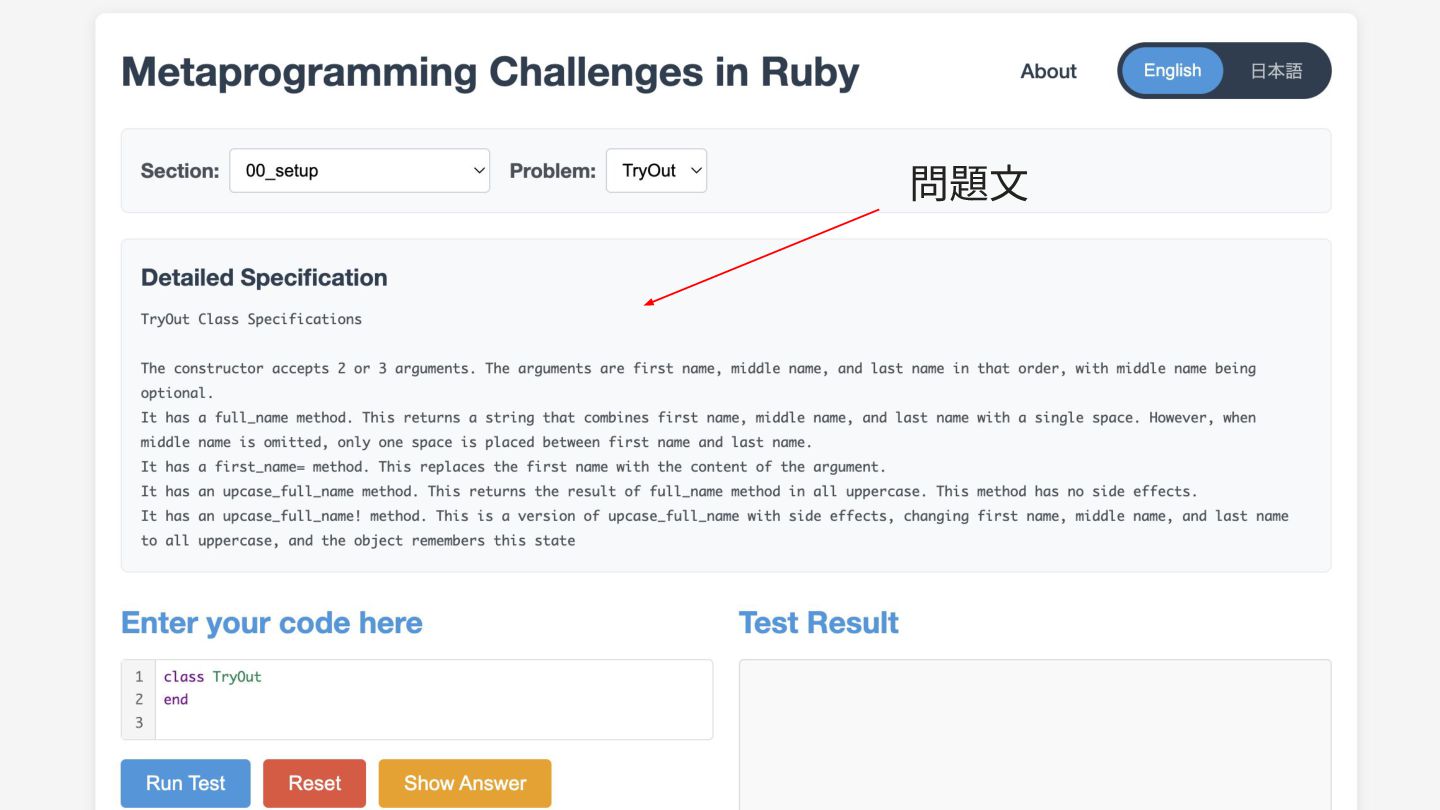This screenshot has height=810, width=1440.
Task: Click the Test Result heading
Action: [818, 623]
